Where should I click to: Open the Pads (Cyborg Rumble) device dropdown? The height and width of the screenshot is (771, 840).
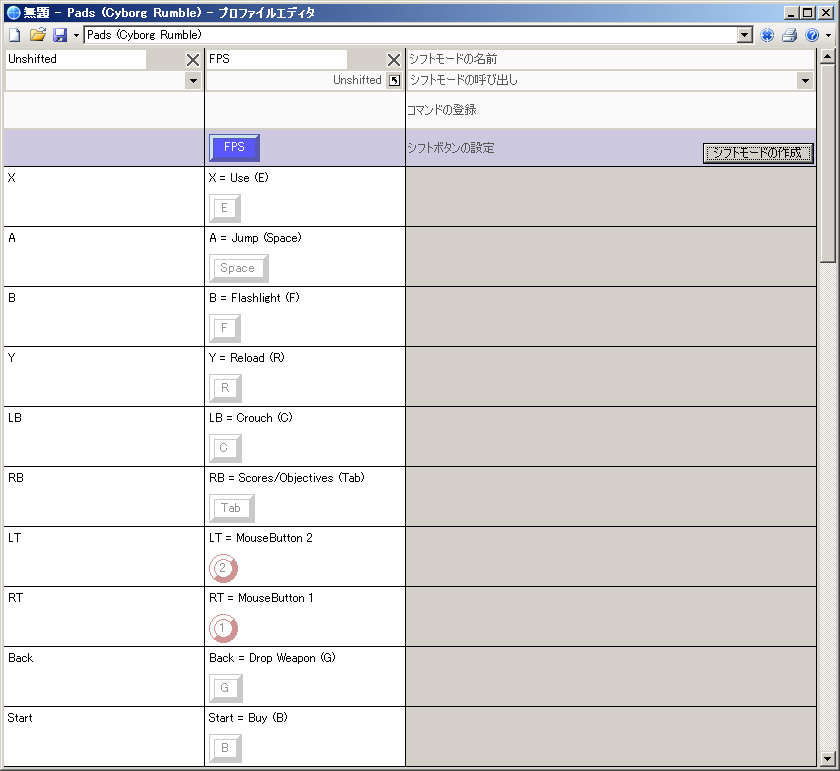click(744, 35)
